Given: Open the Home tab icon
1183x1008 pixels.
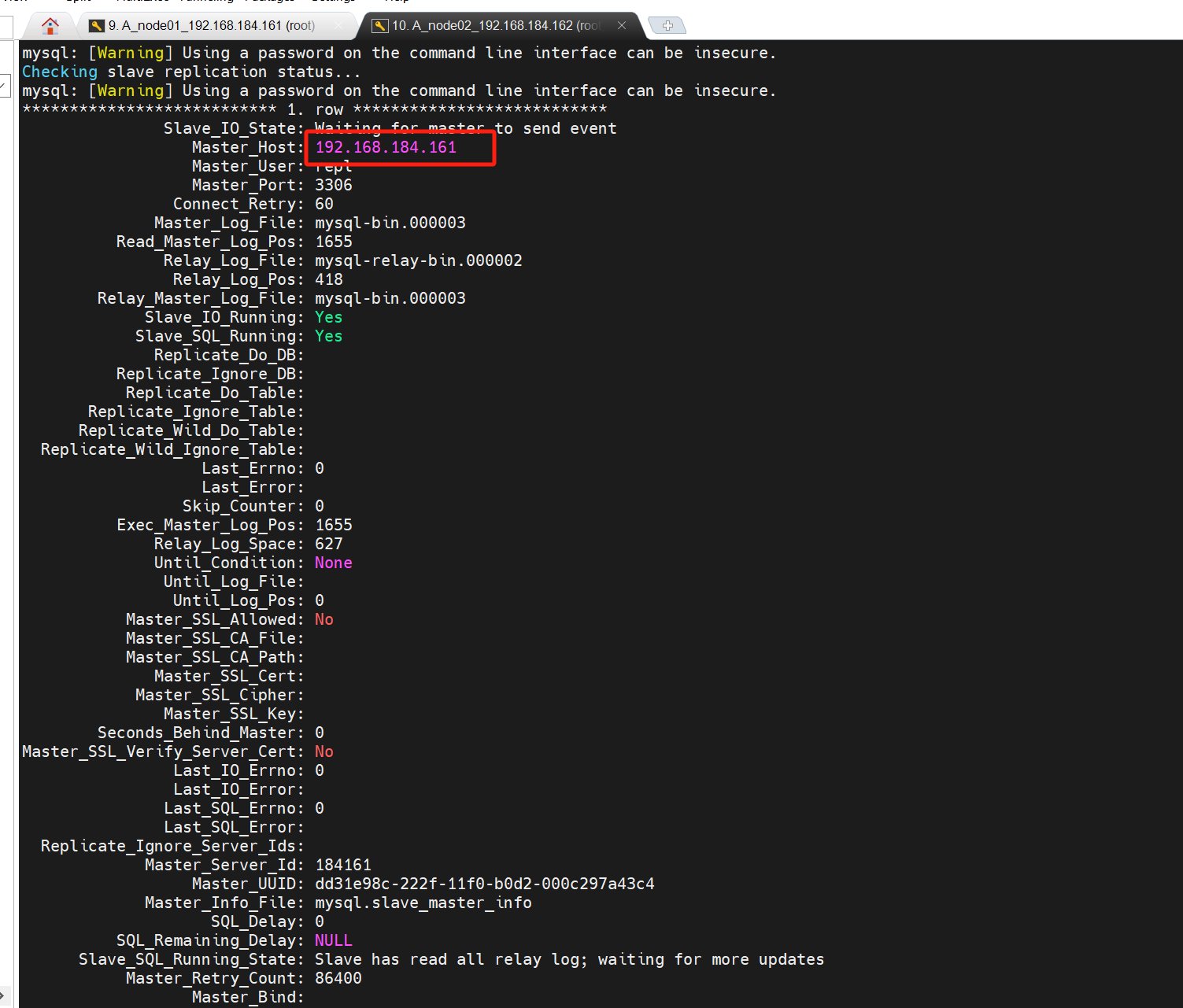Looking at the screenshot, I should 50,26.
